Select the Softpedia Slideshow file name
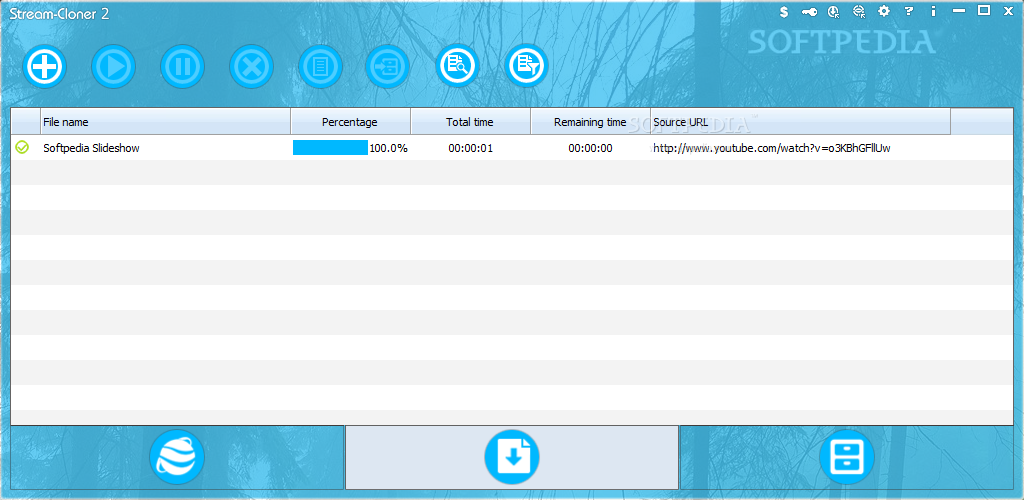 (x=91, y=148)
